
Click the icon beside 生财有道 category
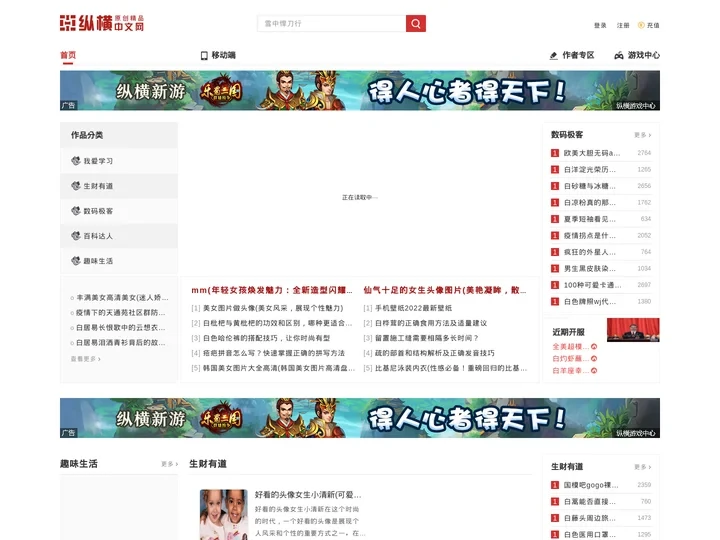(76, 186)
